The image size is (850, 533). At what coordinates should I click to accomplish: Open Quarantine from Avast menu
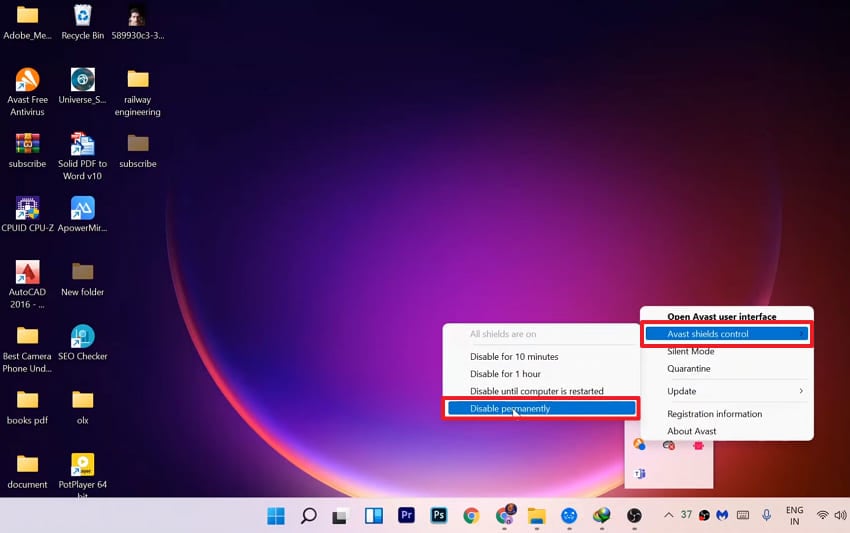pyautogui.click(x=688, y=369)
